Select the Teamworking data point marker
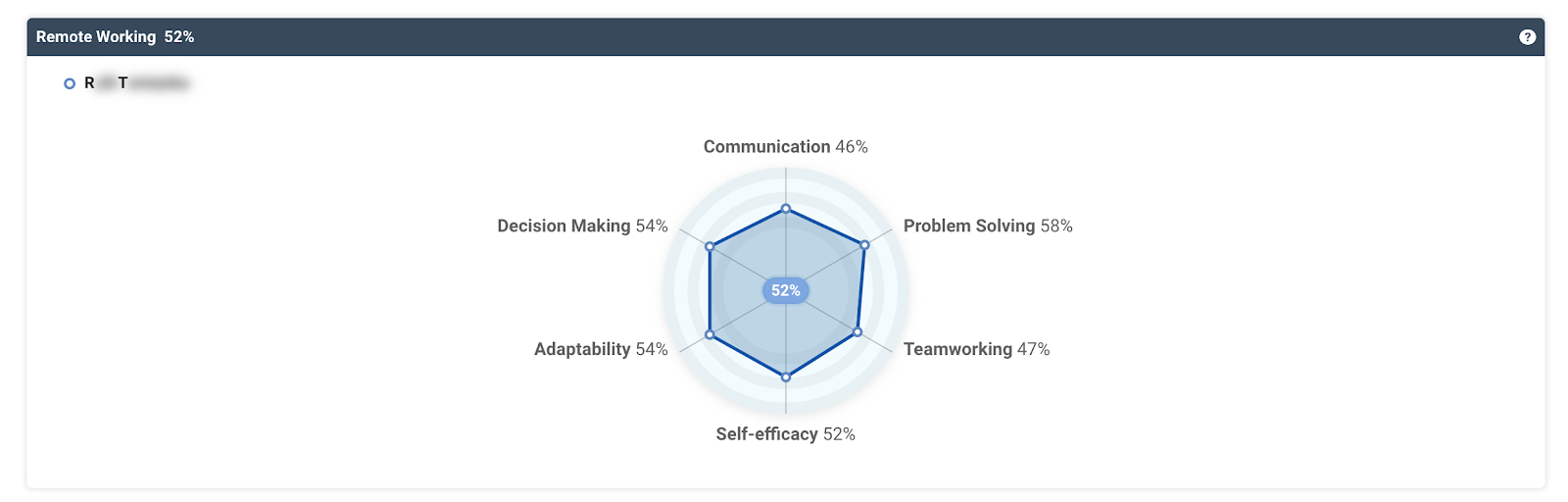Viewport: 1568px width, 502px height. pos(857,332)
